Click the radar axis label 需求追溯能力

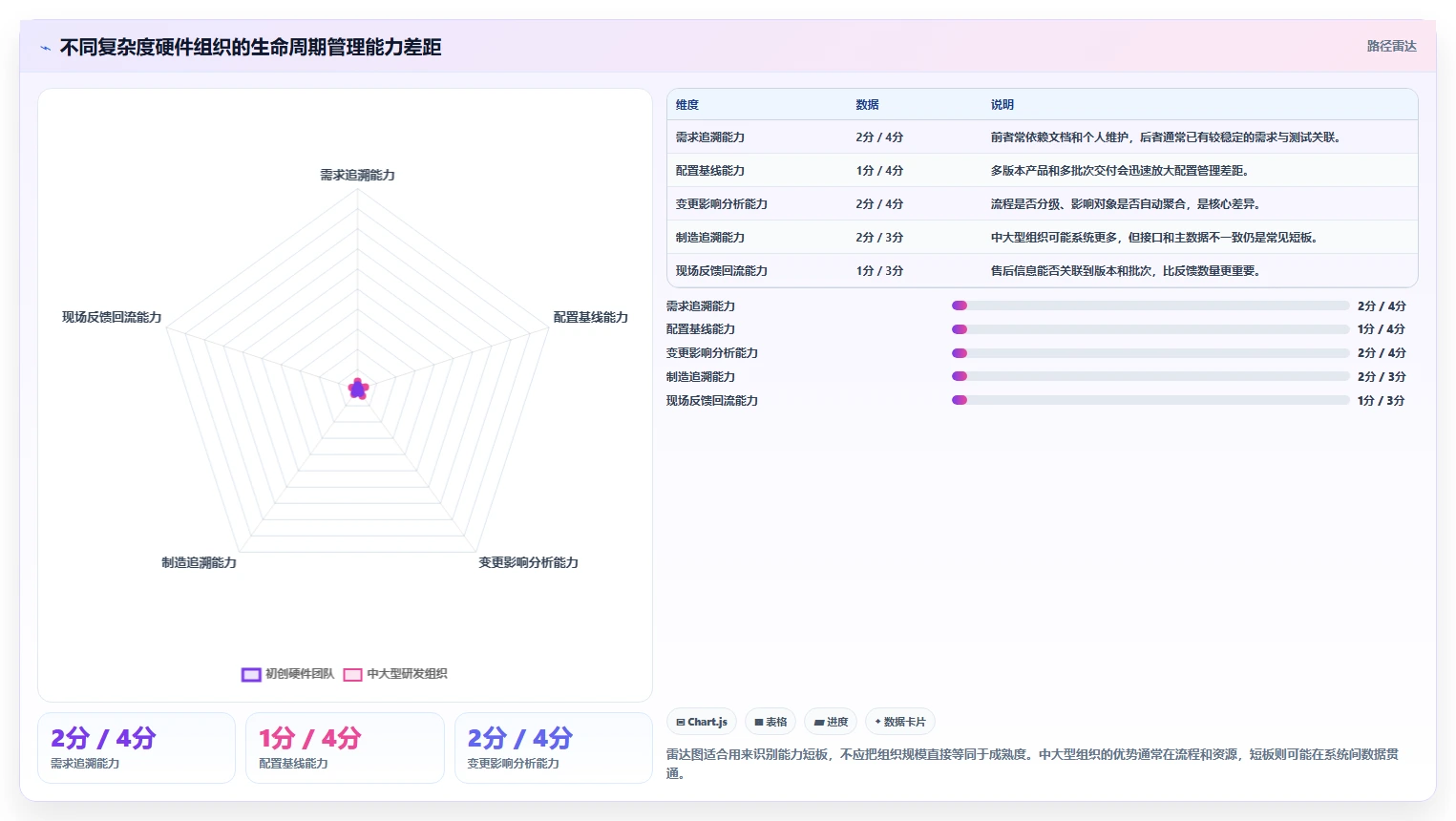pyautogui.click(x=357, y=175)
